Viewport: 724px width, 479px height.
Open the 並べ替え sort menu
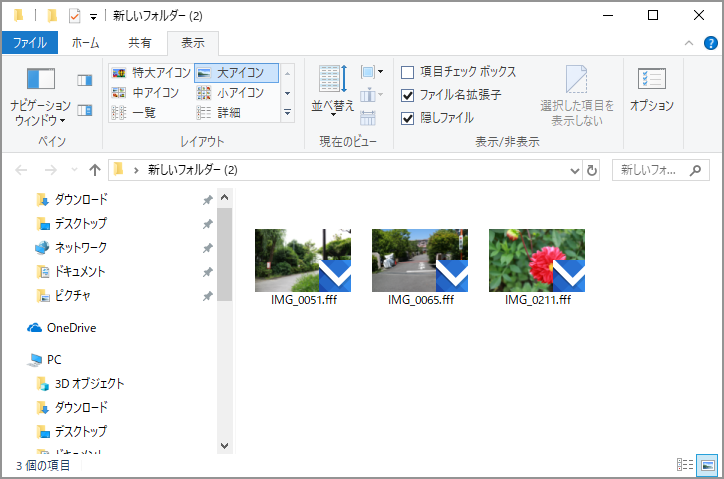click(332, 90)
